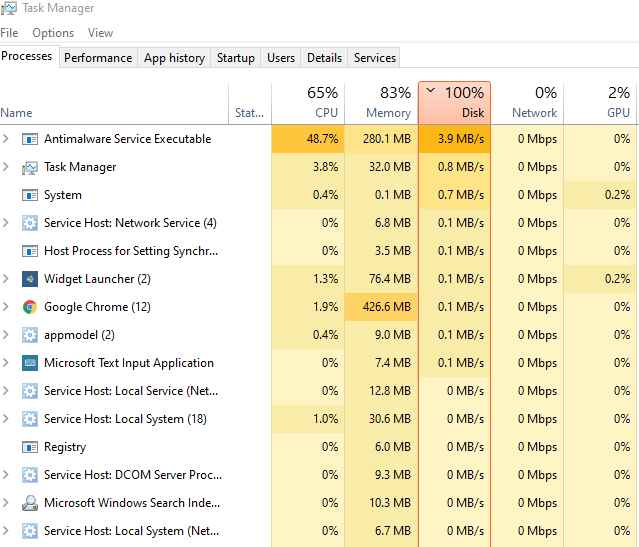Screen dimensions: 639x547
Task: Click the Task Manager title bar icon
Action: pyautogui.click(x=9, y=8)
